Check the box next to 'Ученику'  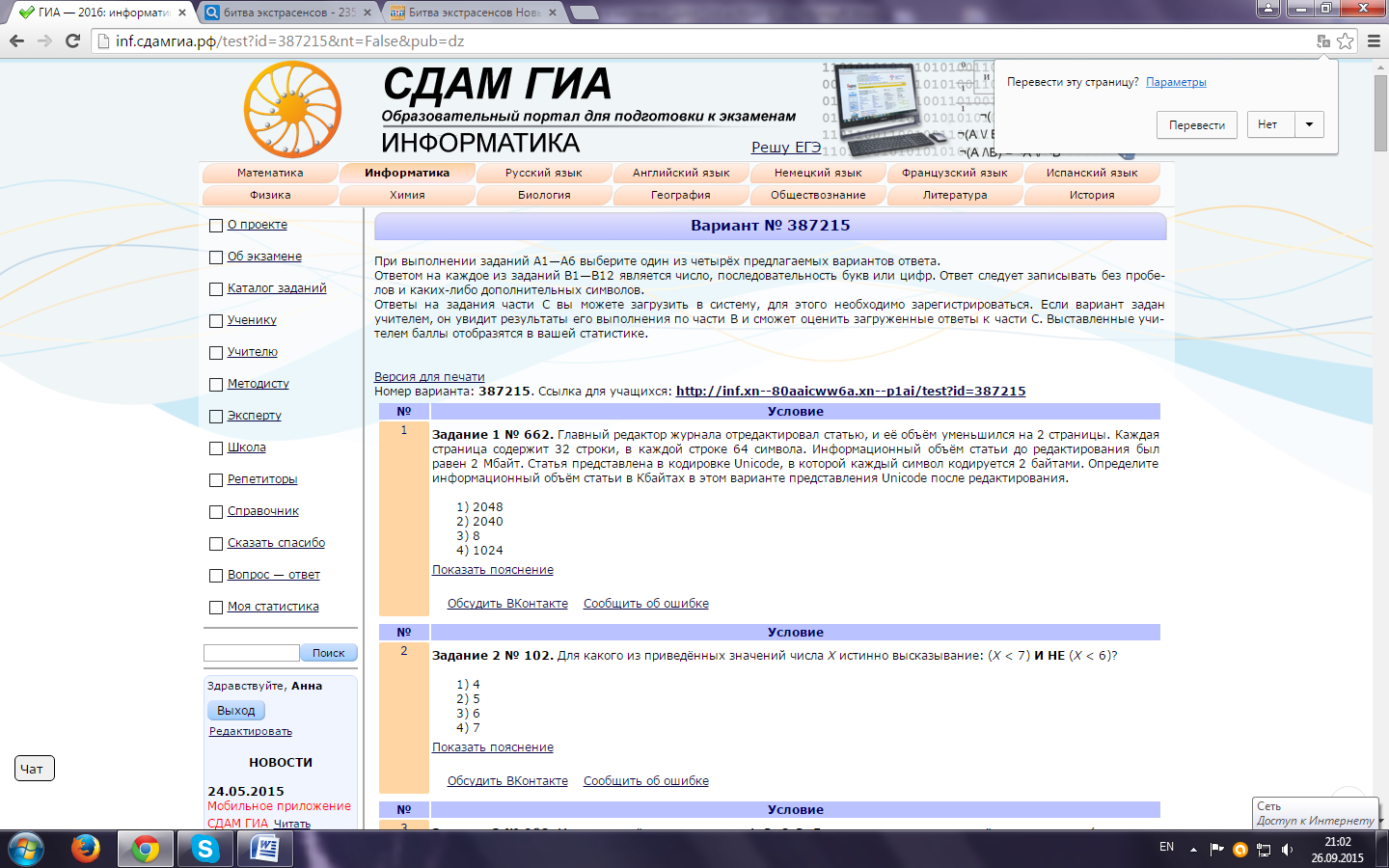(x=216, y=321)
